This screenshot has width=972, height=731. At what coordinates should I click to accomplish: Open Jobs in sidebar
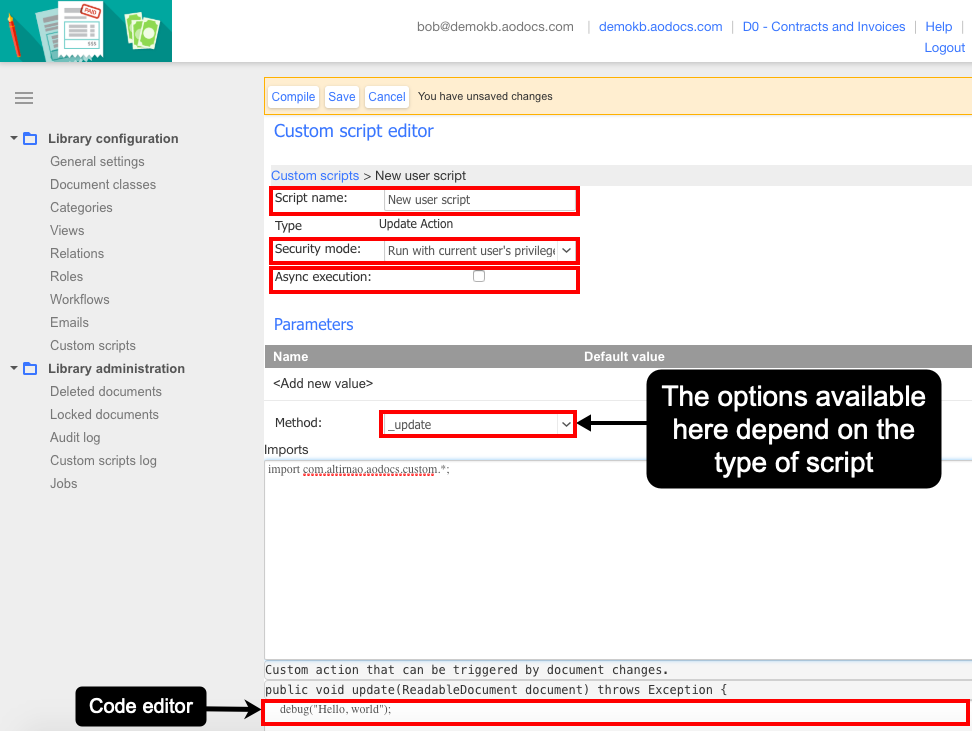click(64, 483)
